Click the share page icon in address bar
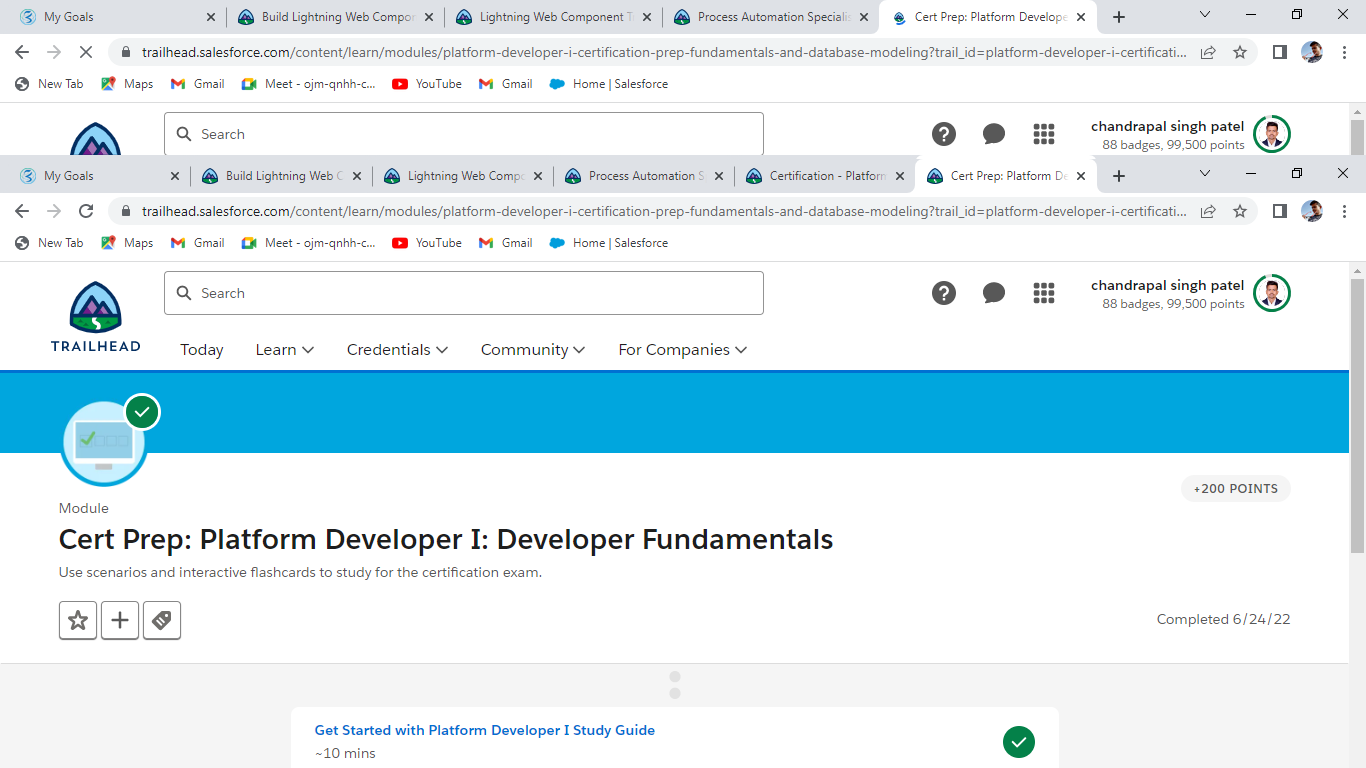1366x768 pixels. 1208,211
